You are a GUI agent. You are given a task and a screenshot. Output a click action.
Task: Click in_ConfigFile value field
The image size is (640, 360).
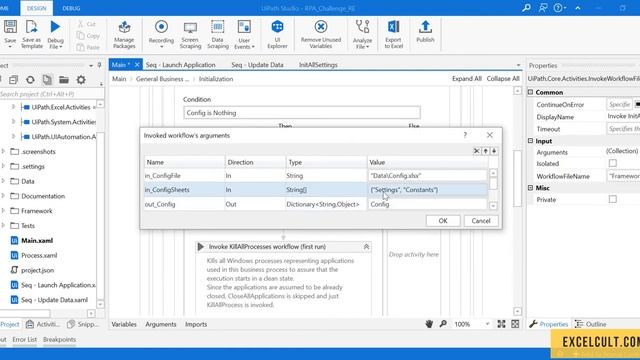[x=427, y=176]
